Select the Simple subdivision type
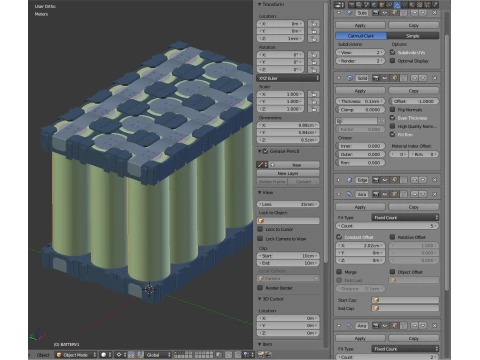 [413, 36]
